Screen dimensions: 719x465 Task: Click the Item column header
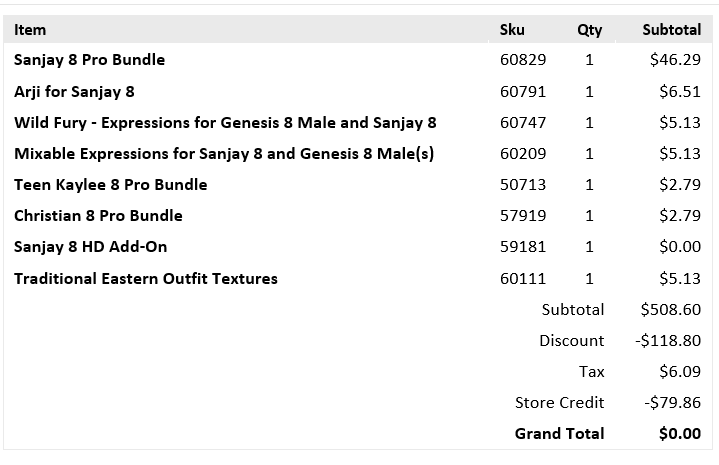30,30
